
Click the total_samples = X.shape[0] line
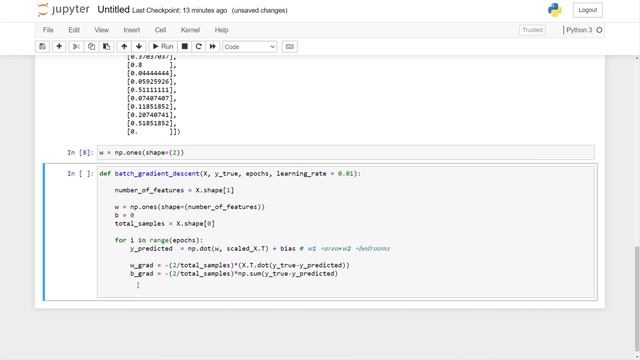tap(164, 224)
